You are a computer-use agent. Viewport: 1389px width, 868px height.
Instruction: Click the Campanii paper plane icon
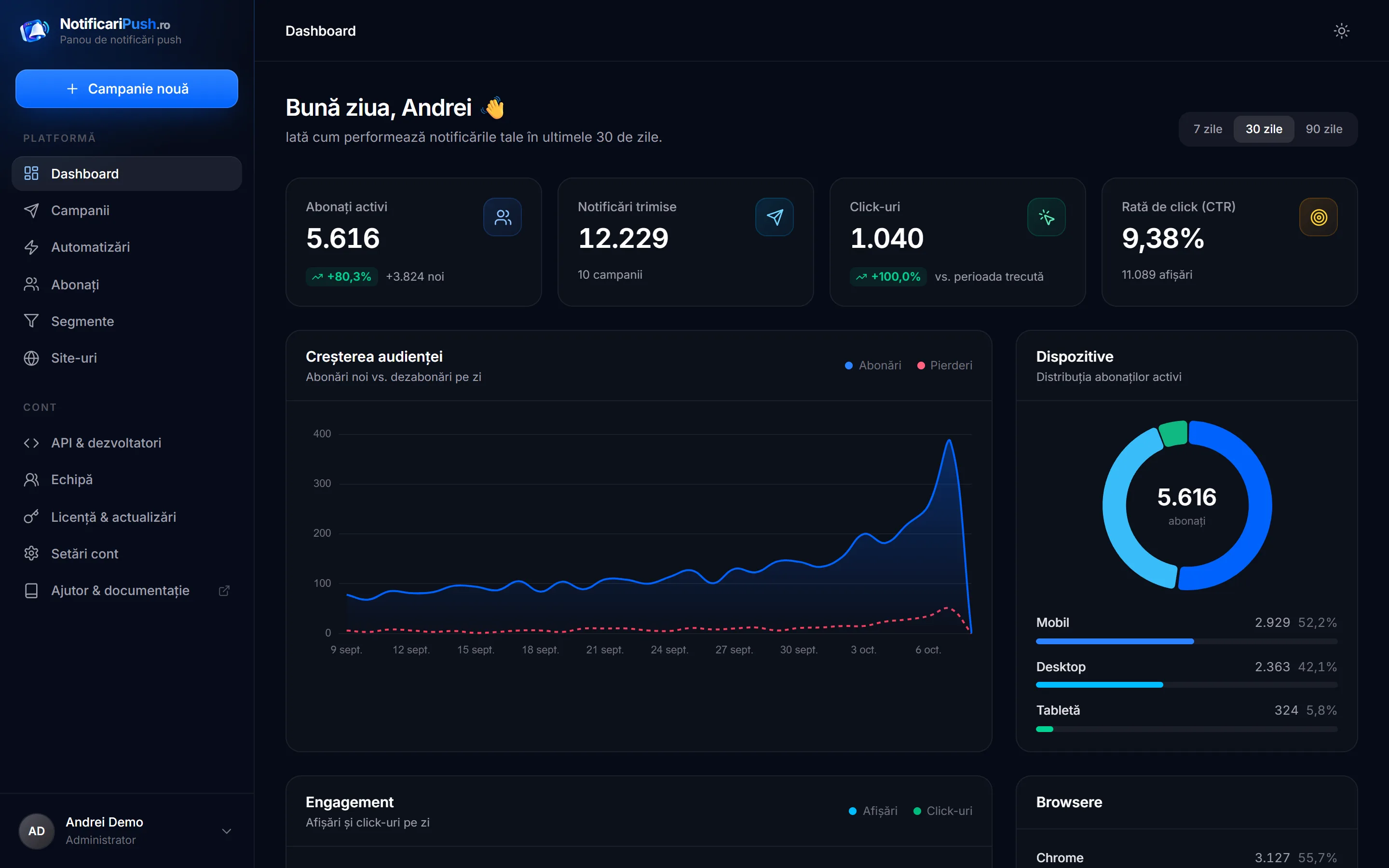(x=31, y=210)
